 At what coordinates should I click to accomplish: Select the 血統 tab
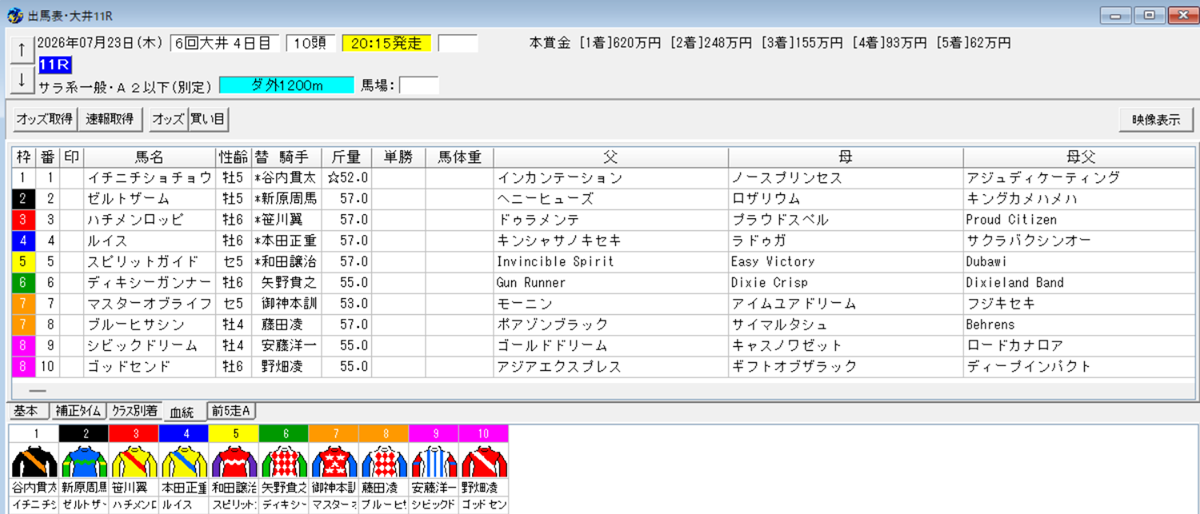[182, 411]
